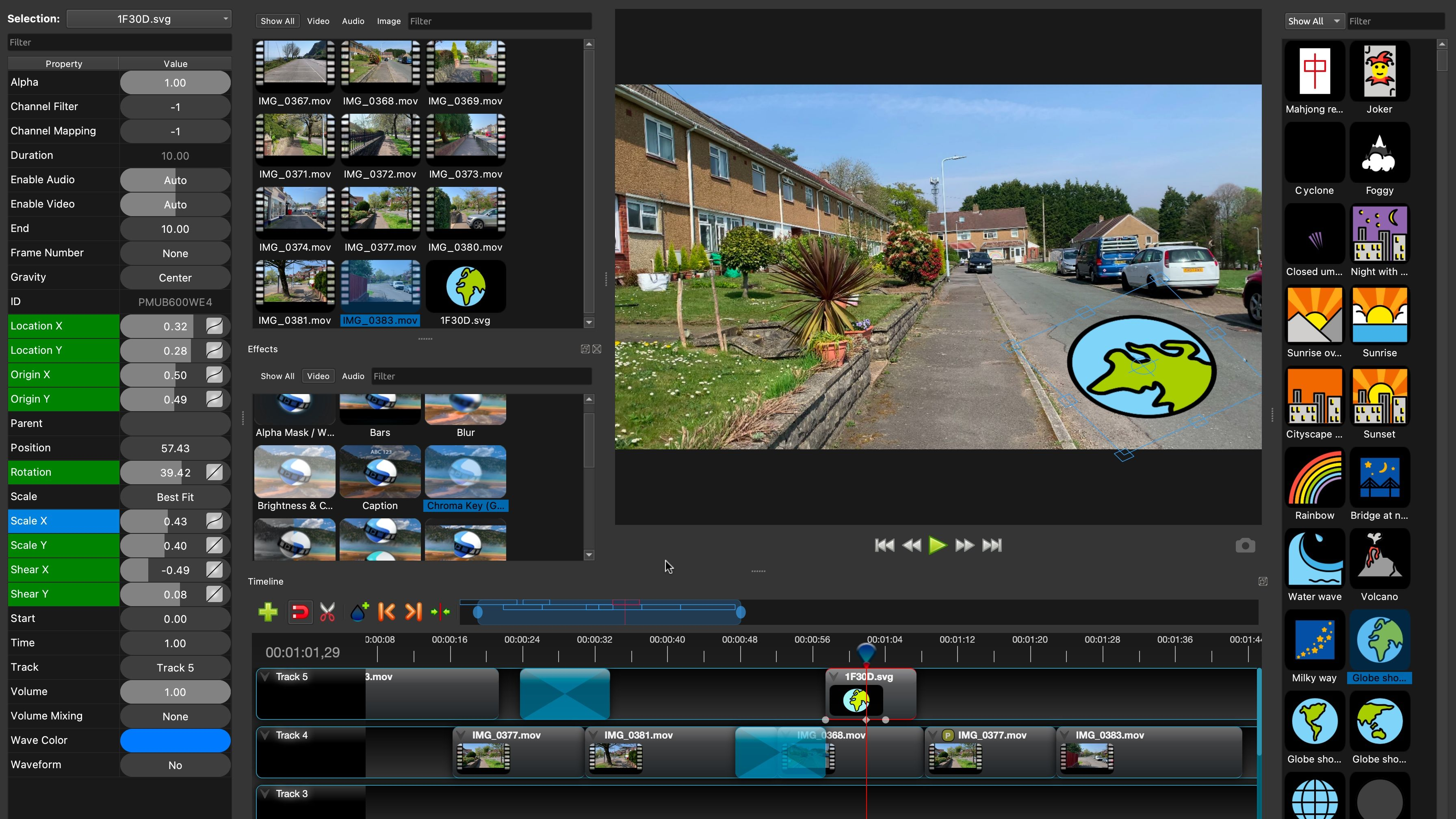Screen dimensions: 1456x819
Task: Click the camera snapshot icon
Action: pos(1245,546)
